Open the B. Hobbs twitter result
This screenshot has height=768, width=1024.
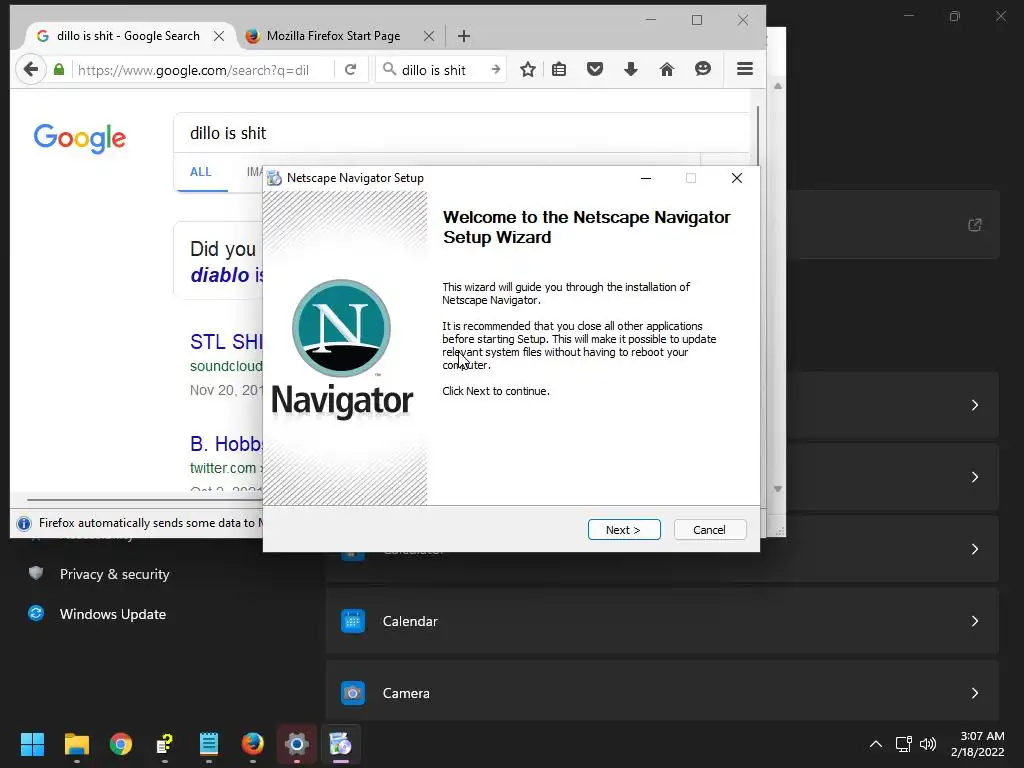click(226, 444)
